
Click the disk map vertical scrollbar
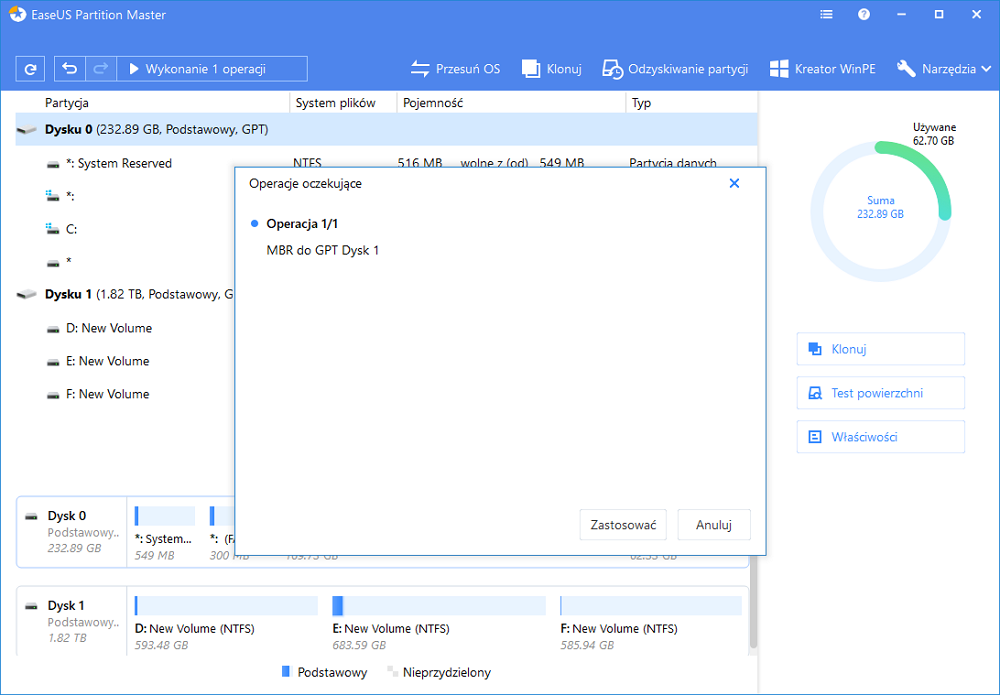pyautogui.click(x=753, y=603)
